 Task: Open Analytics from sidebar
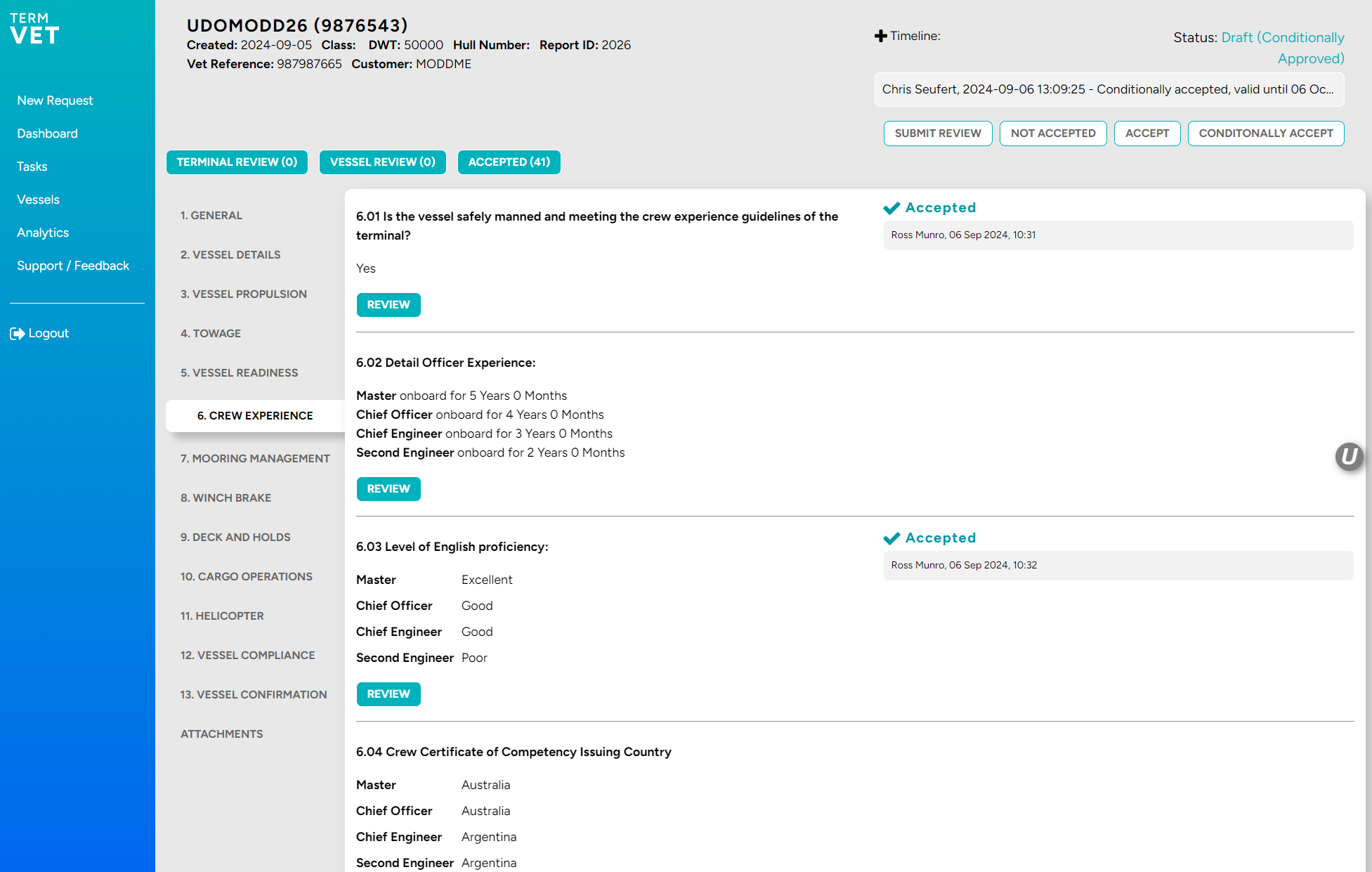[43, 233]
